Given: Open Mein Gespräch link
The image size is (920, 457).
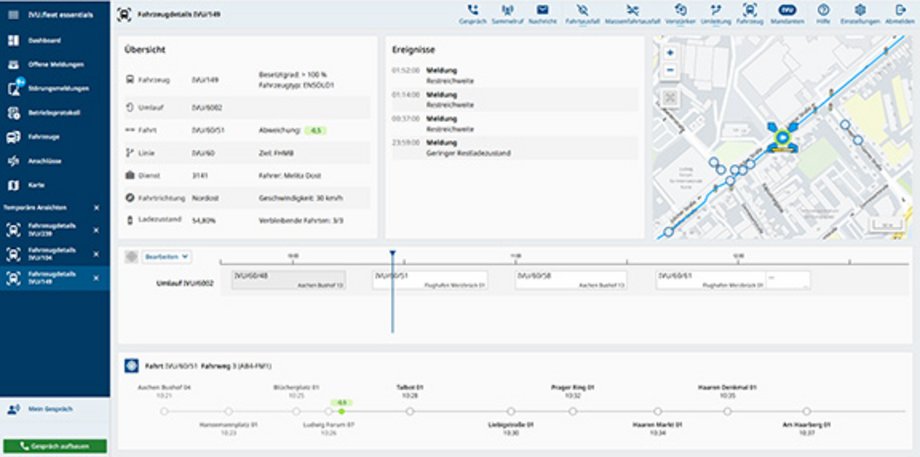Looking at the screenshot, I should (x=50, y=409).
